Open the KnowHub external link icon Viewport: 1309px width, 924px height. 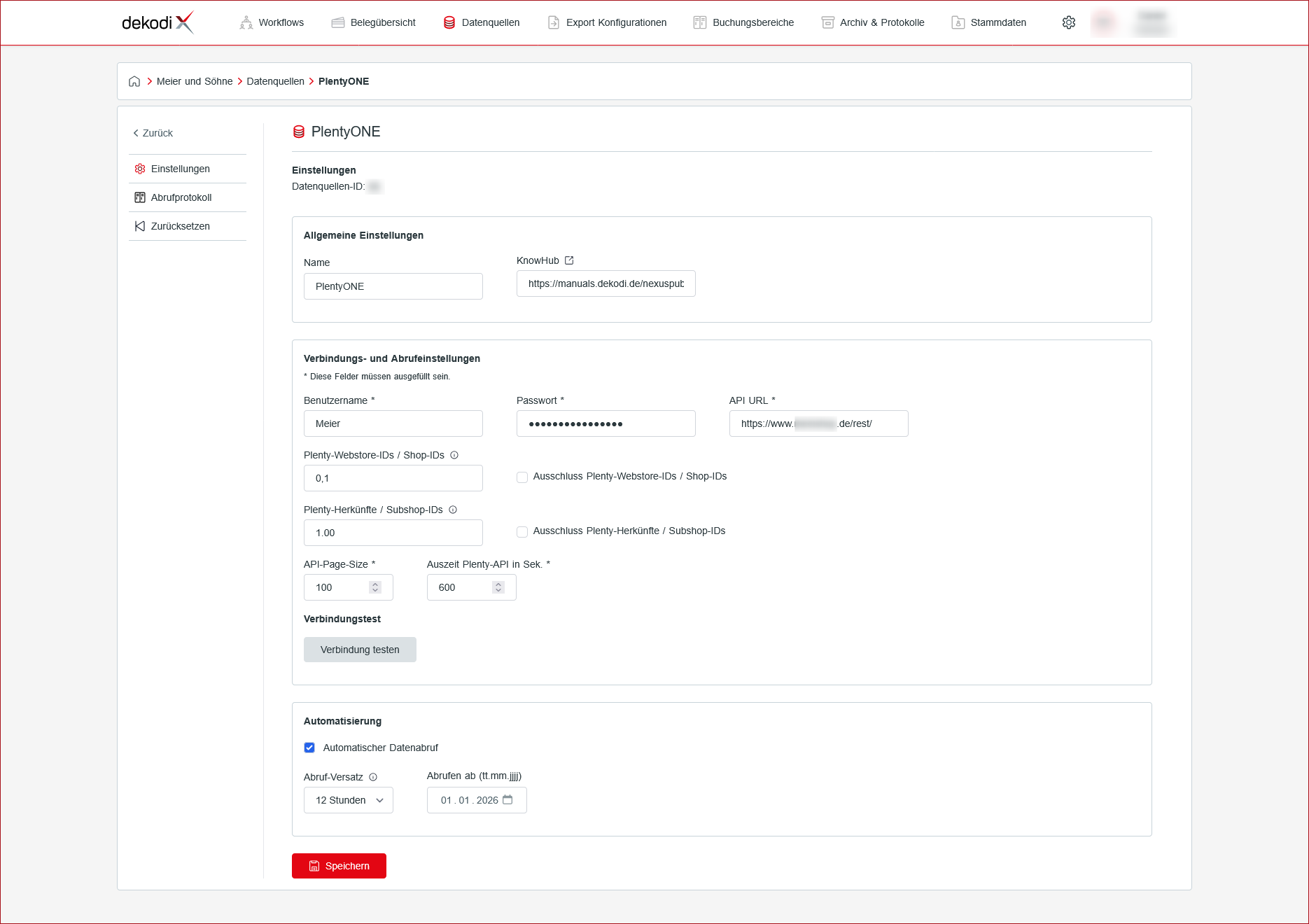pyautogui.click(x=569, y=260)
